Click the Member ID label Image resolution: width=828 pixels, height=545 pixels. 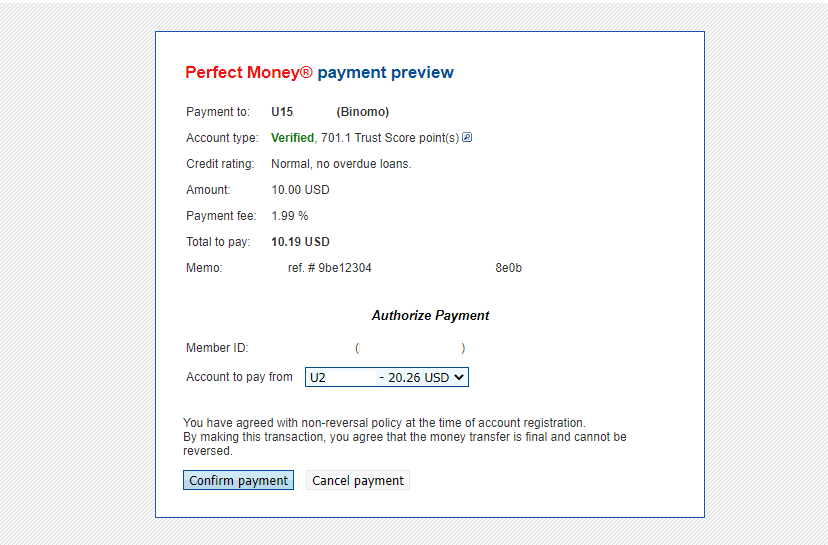[217, 348]
